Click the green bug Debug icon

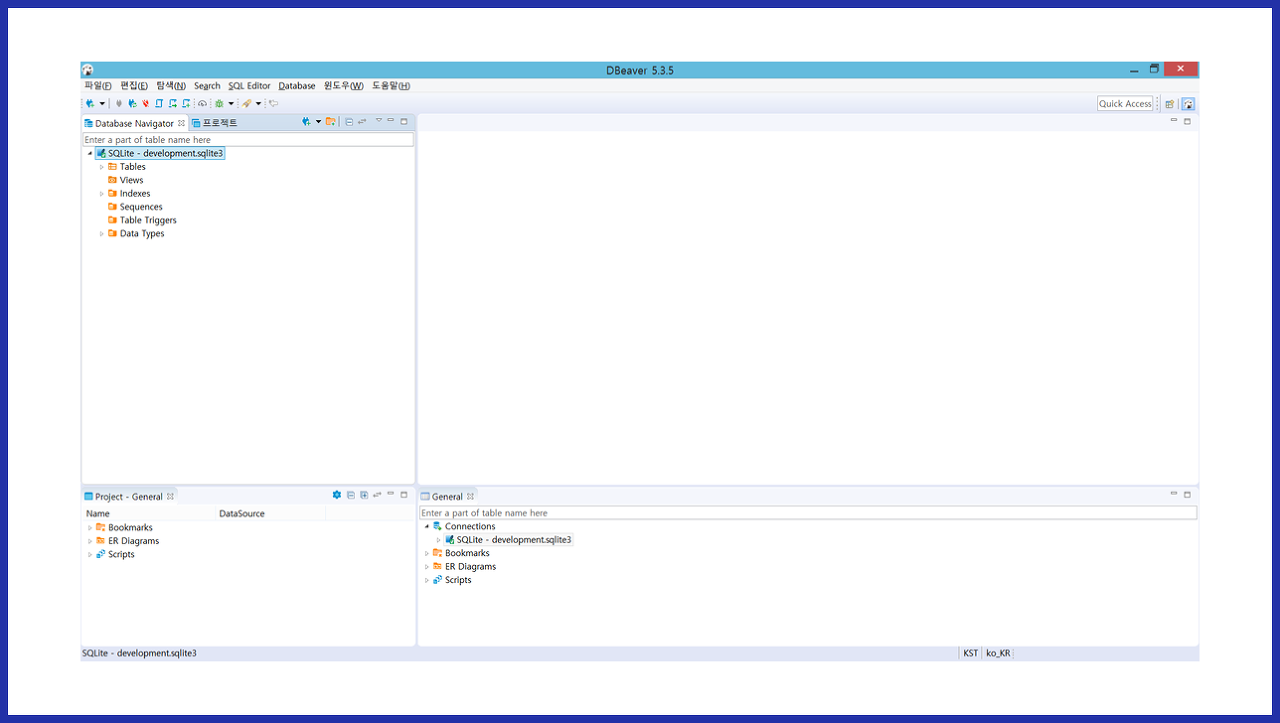click(219, 103)
